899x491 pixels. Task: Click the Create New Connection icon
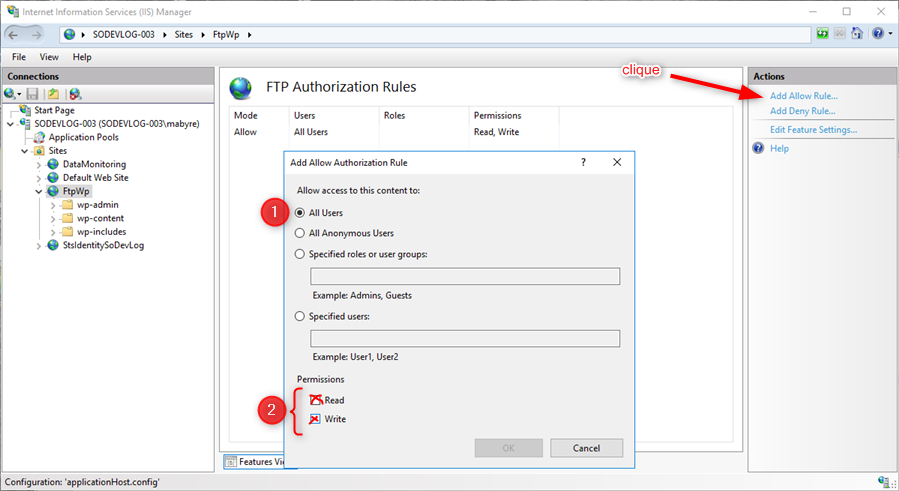(9, 93)
